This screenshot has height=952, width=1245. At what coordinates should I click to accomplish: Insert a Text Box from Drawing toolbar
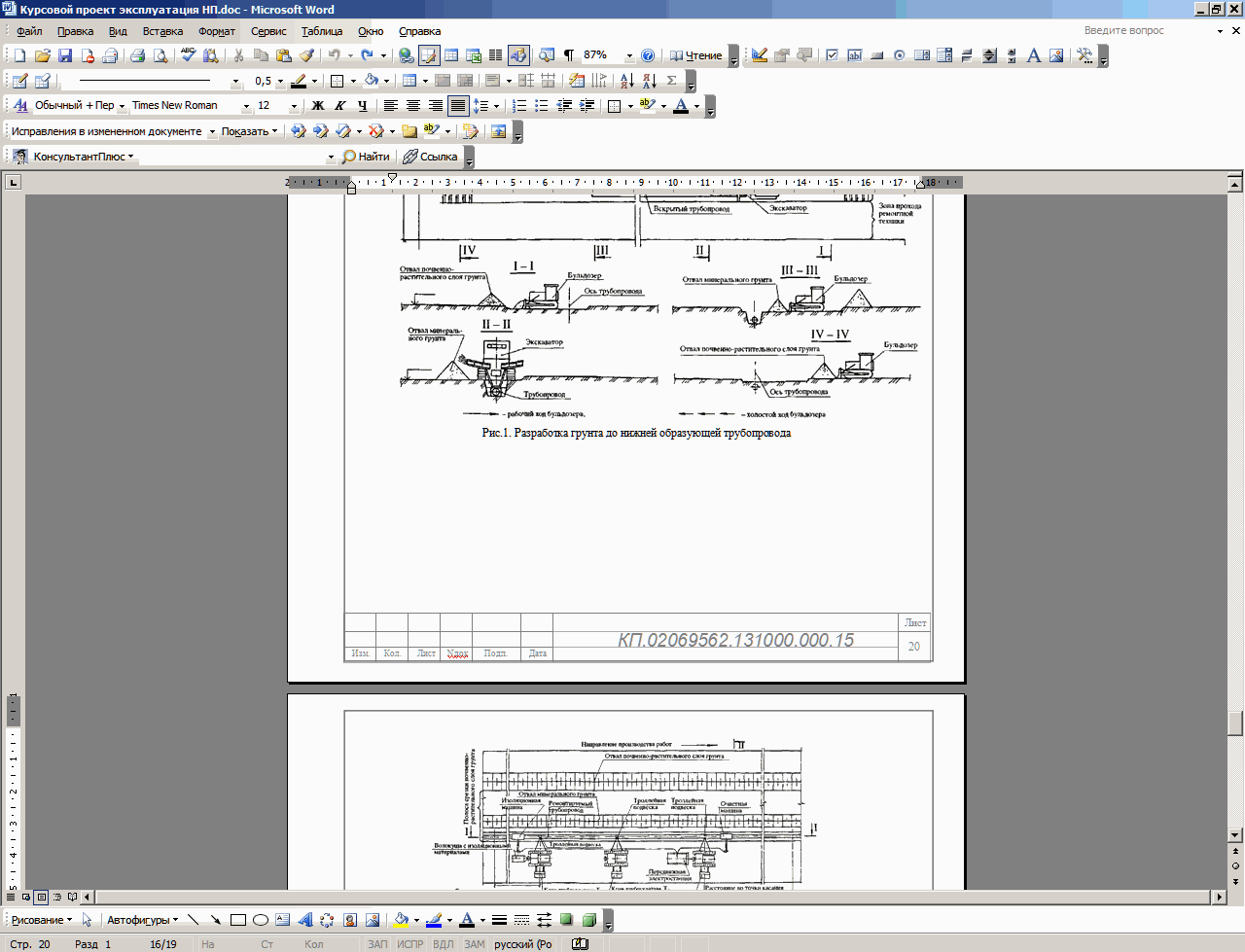[283, 919]
